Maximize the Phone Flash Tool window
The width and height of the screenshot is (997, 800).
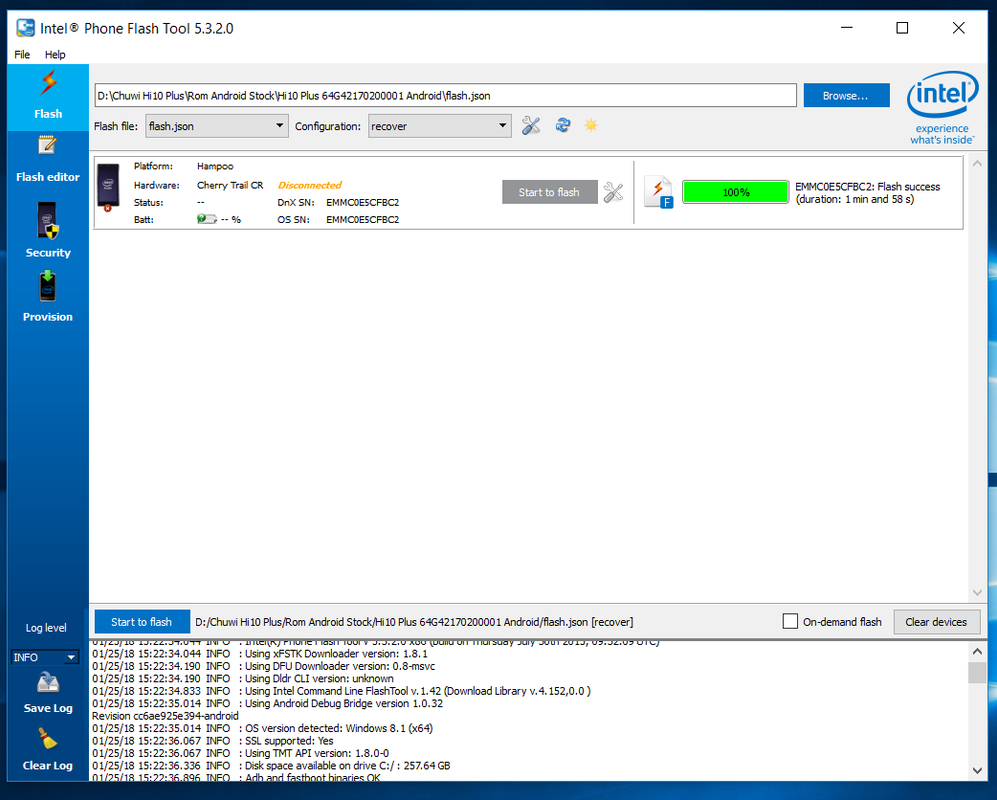(x=902, y=28)
